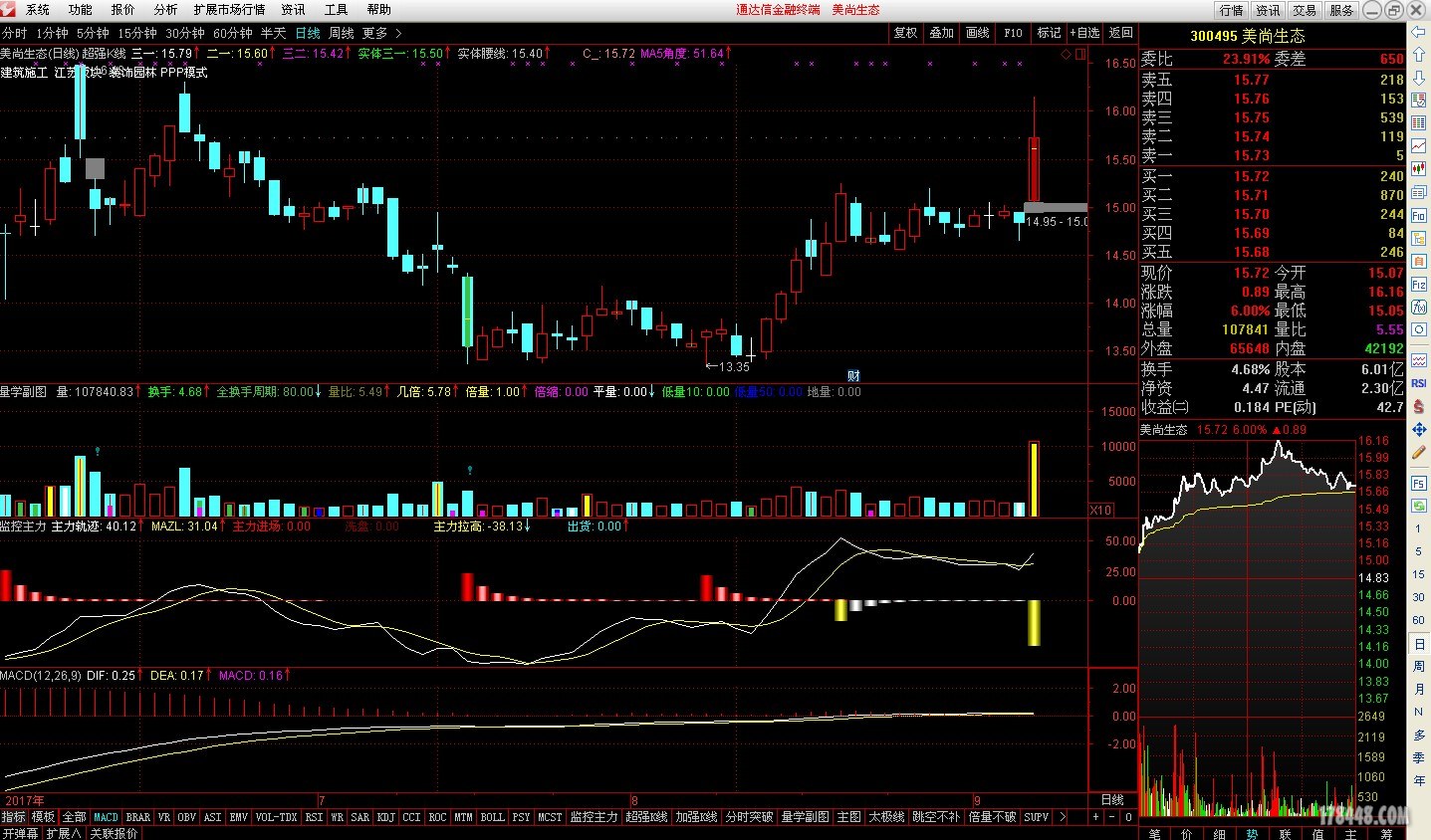Open the 分析 menu
Image resolution: width=1431 pixels, height=840 pixels.
click(165, 9)
